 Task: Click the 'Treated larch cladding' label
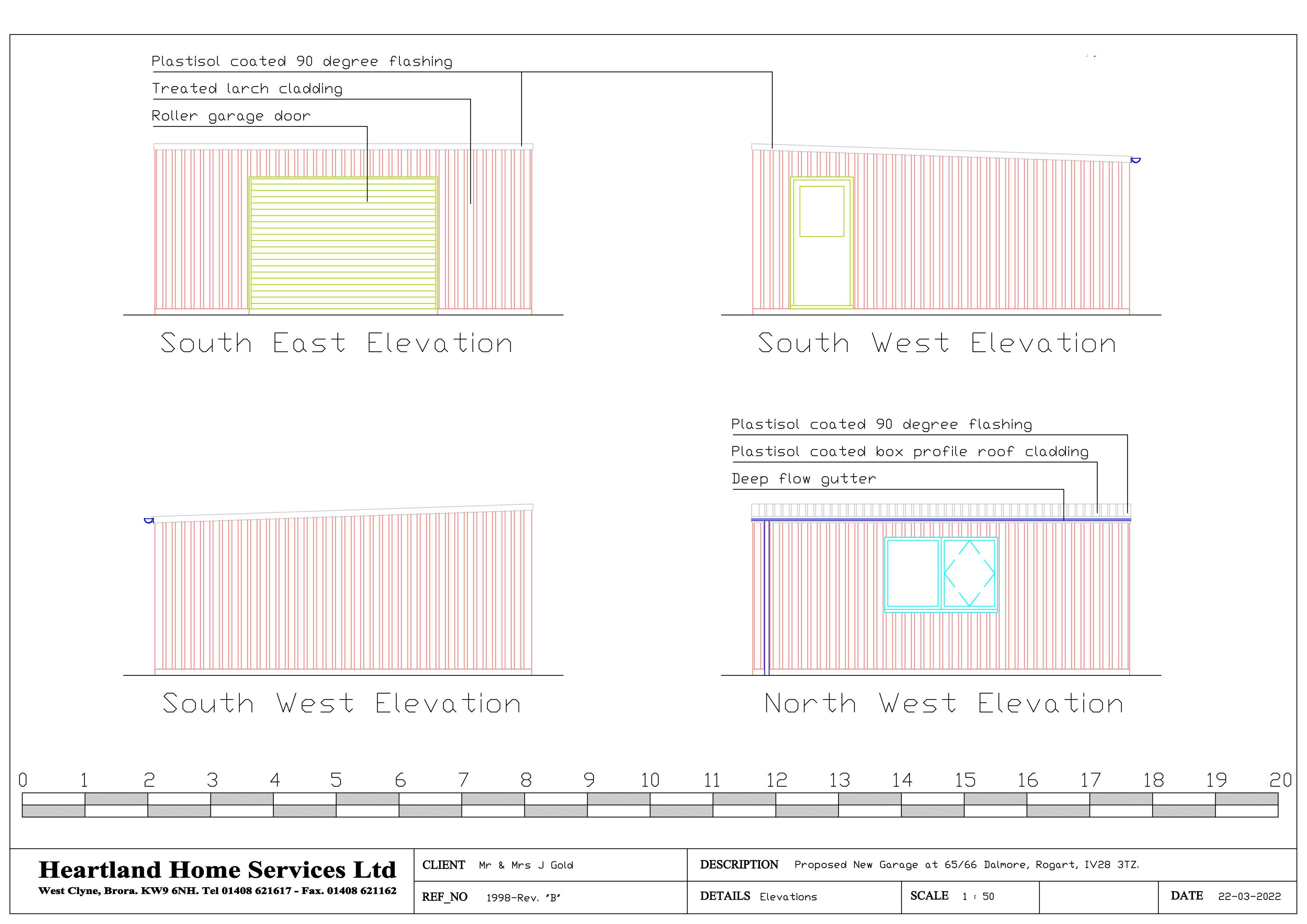click(x=247, y=89)
